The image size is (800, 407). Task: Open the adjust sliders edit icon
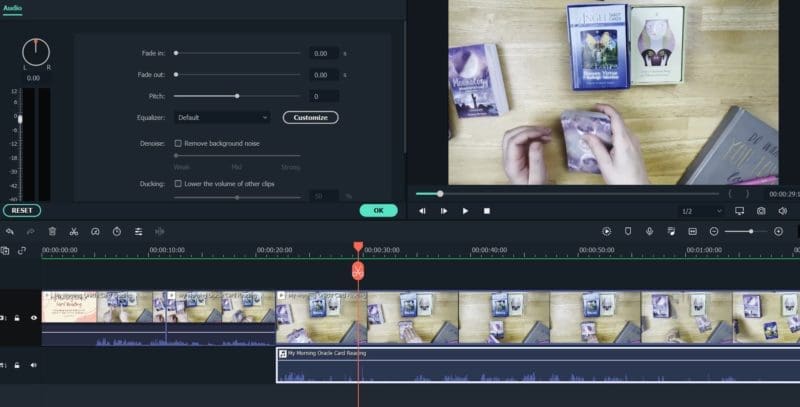138,232
